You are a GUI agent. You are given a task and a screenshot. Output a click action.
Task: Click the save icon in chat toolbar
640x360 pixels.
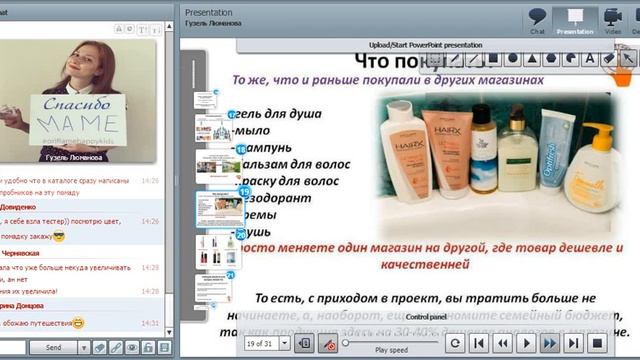tap(164, 348)
